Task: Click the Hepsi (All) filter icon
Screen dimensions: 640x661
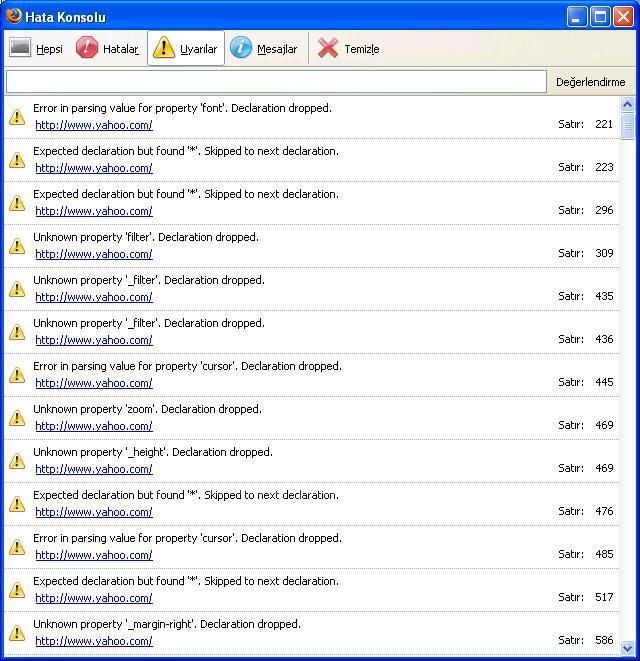Action: [20, 48]
